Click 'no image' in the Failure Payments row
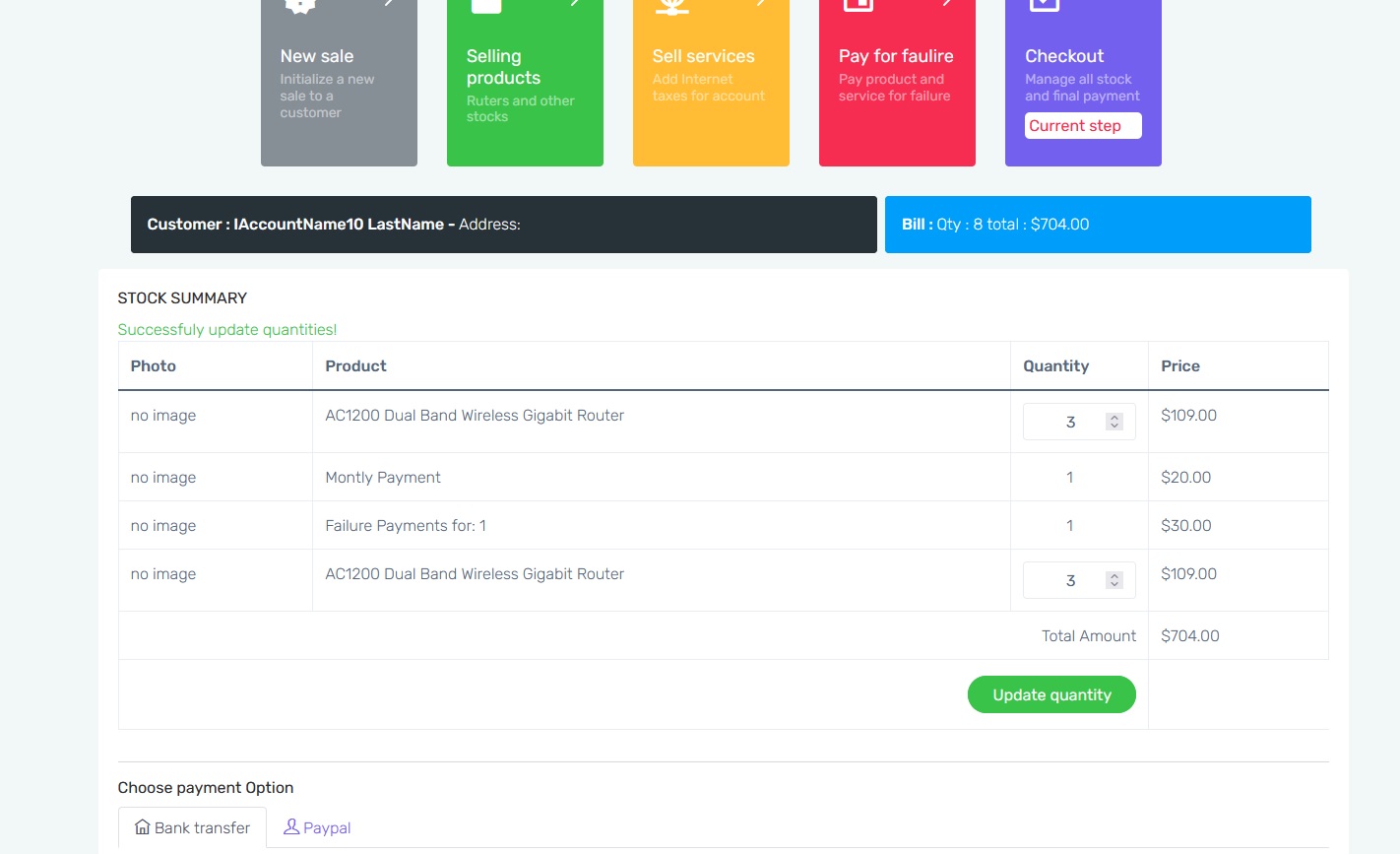 (x=163, y=525)
